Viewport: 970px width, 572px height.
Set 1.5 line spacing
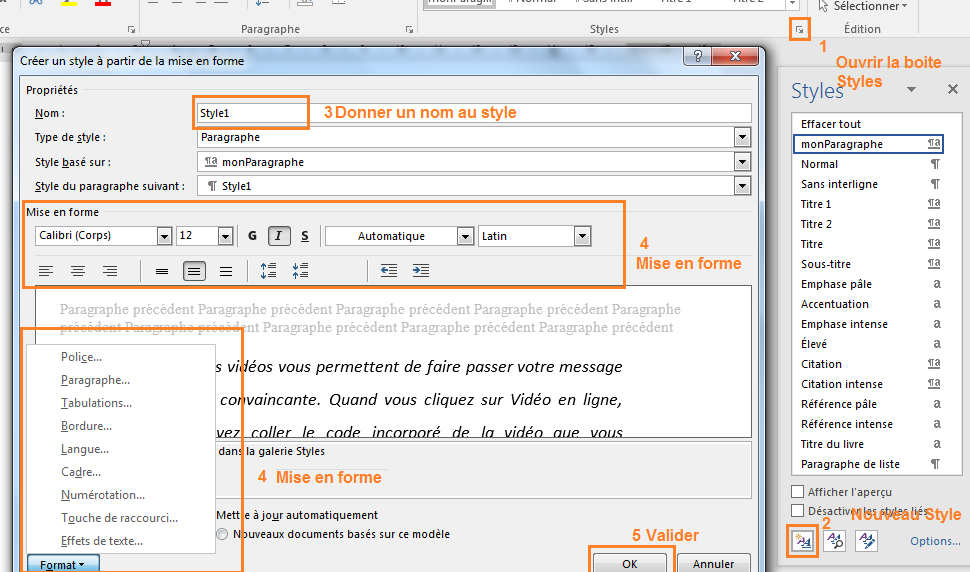[194, 271]
